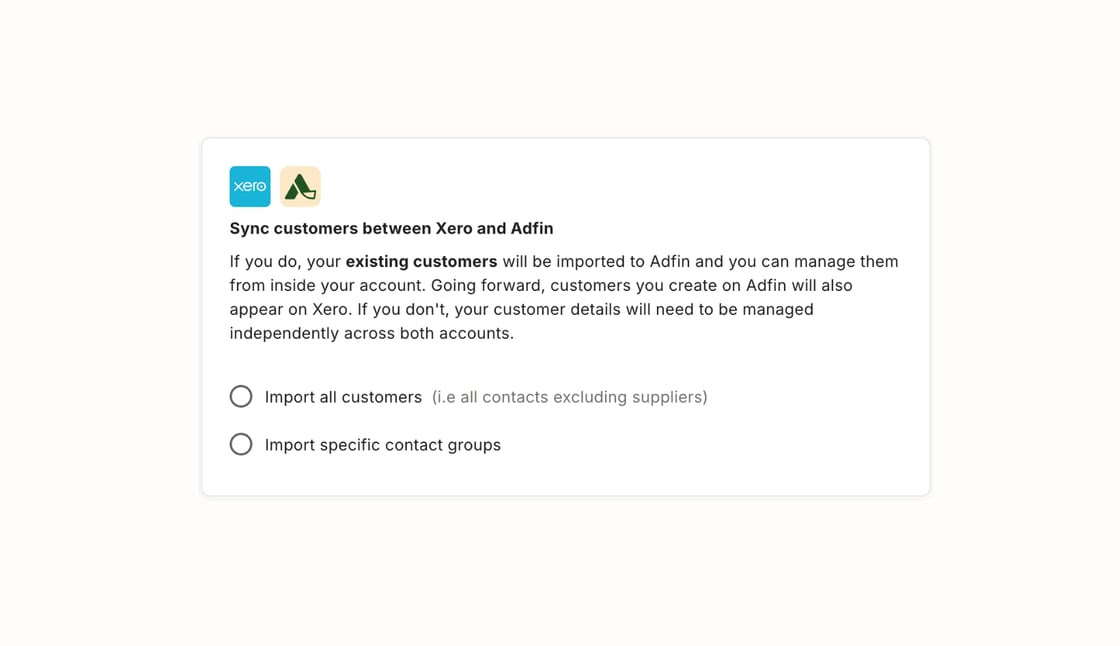
Task: Click the word 'Xero' in the heading
Action: point(454,229)
